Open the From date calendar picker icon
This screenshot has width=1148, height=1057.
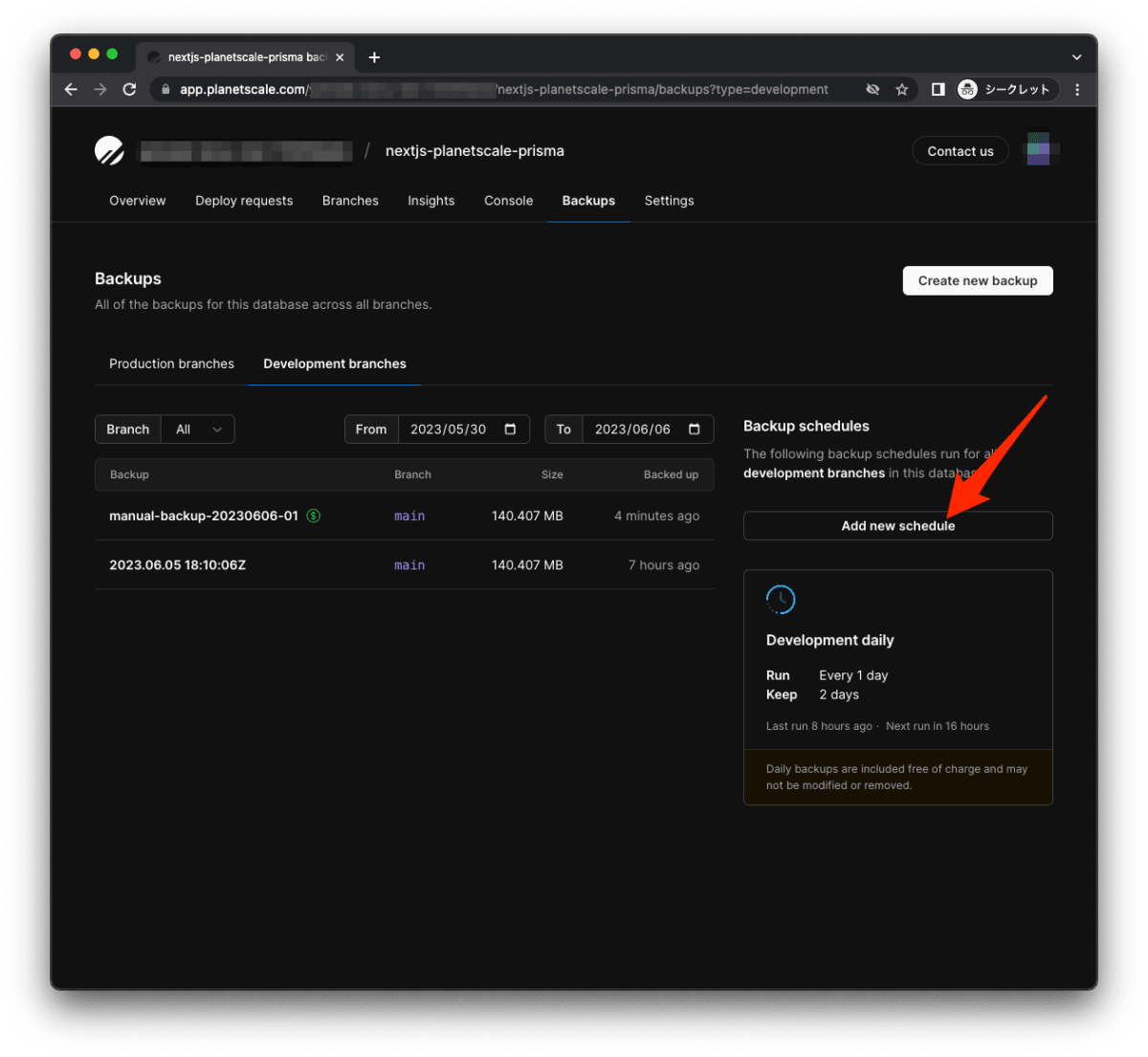click(x=510, y=429)
